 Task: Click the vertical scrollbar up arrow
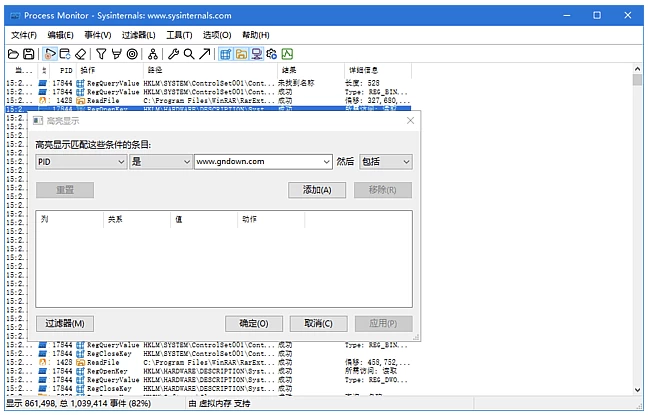click(637, 69)
